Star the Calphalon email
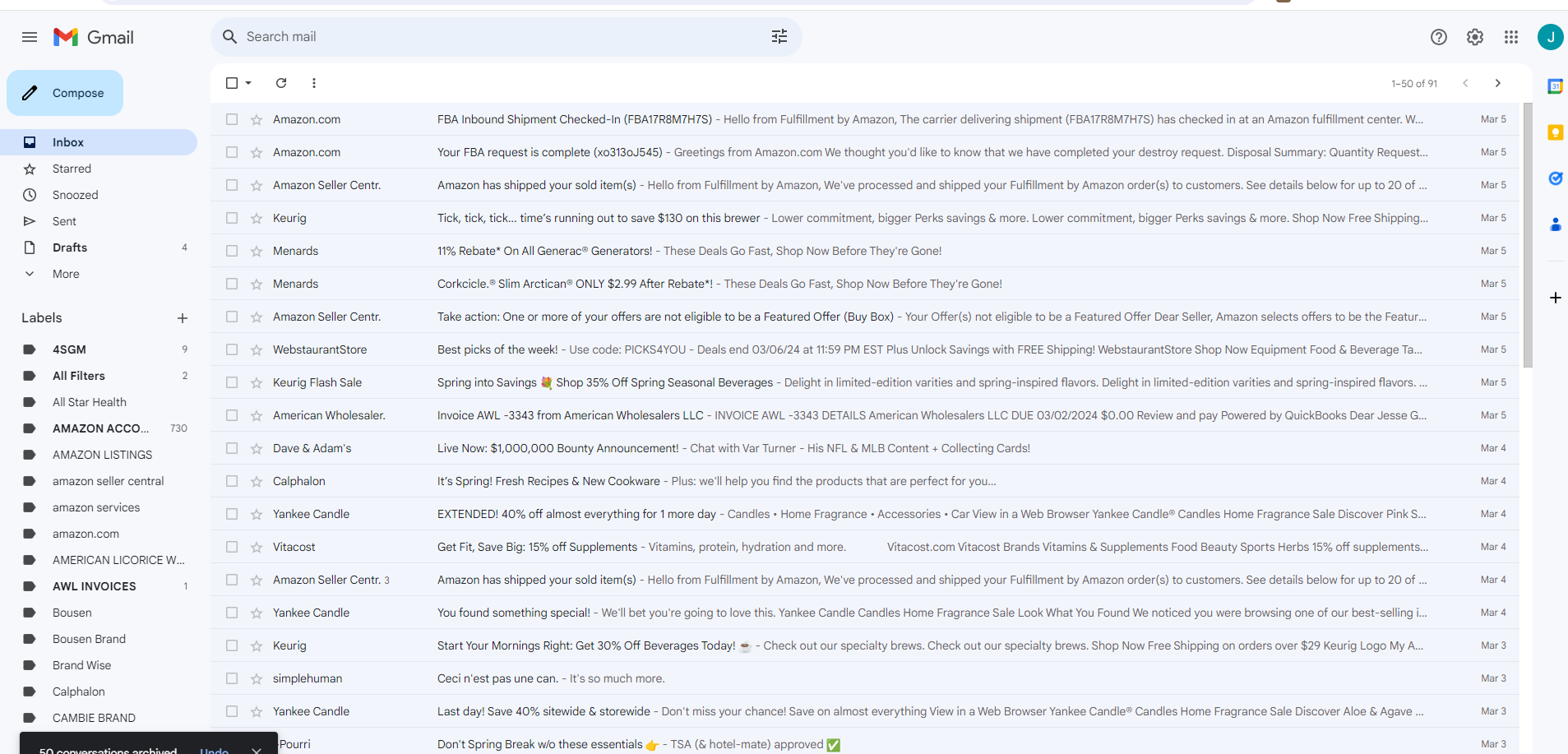This screenshot has width=1568, height=754. coord(257,481)
